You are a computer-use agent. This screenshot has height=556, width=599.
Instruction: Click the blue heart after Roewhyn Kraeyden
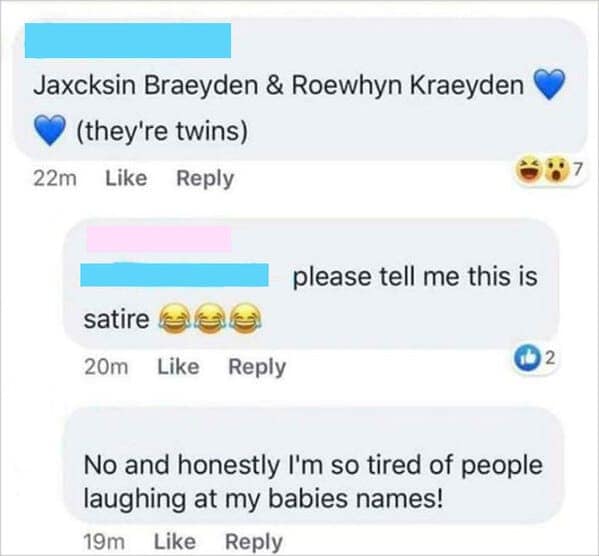[549, 84]
